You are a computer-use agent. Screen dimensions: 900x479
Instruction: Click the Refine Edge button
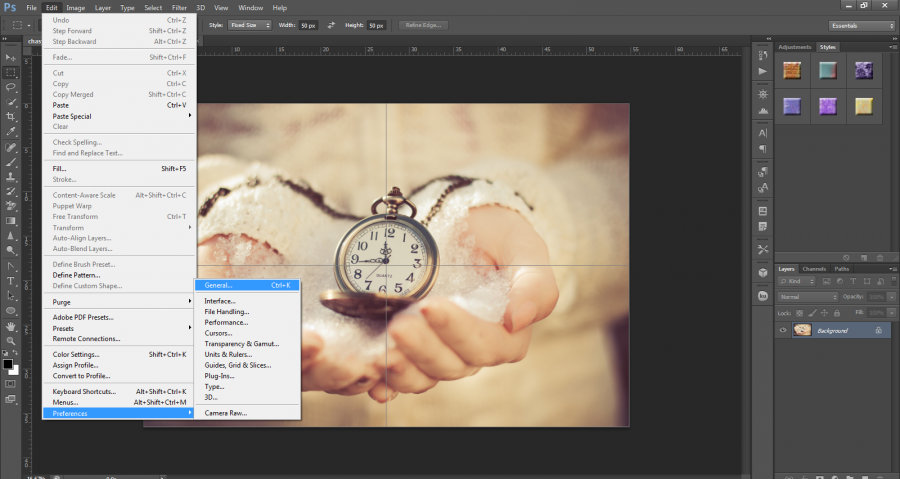point(423,25)
